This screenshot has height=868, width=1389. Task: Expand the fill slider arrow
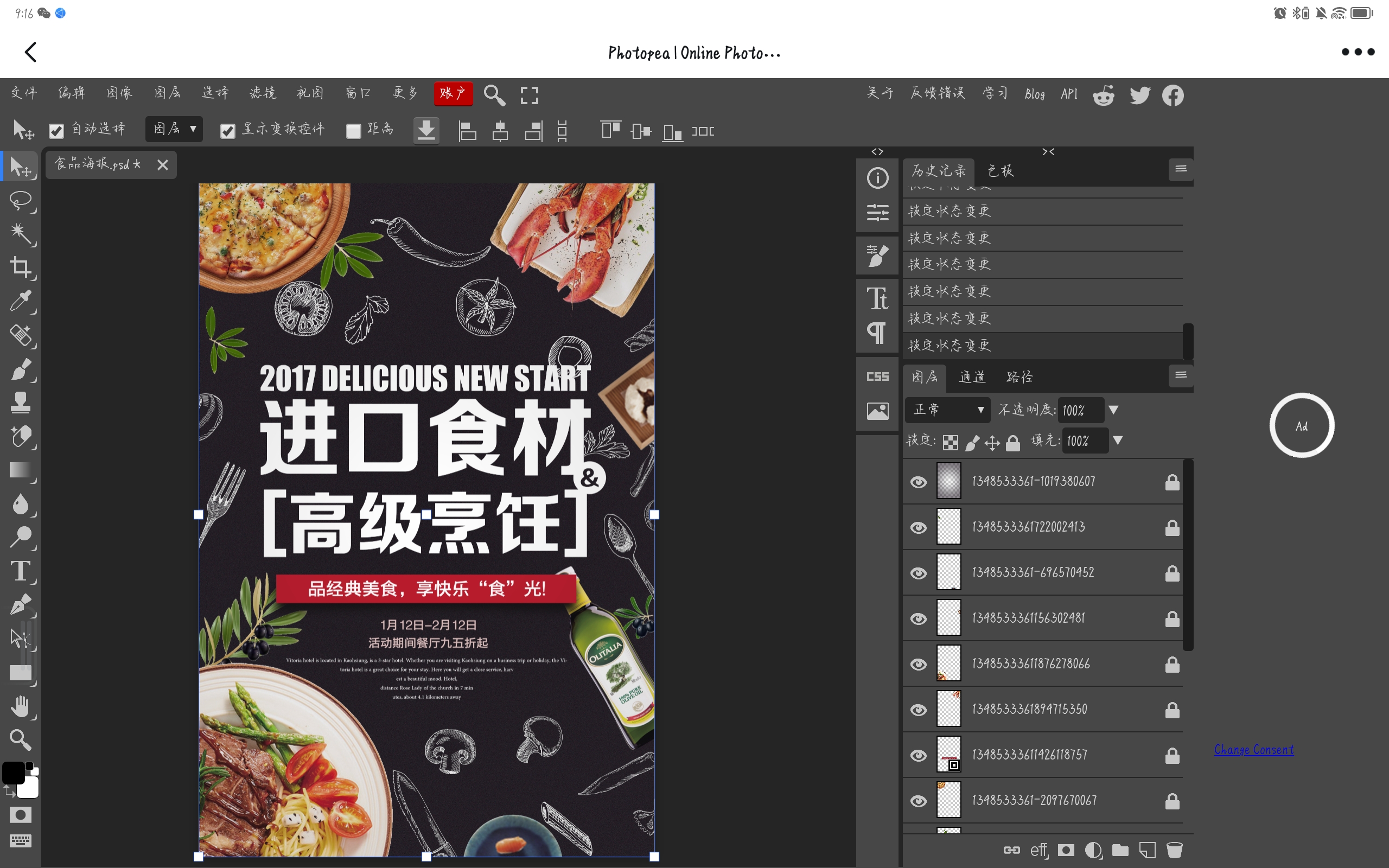(1118, 441)
